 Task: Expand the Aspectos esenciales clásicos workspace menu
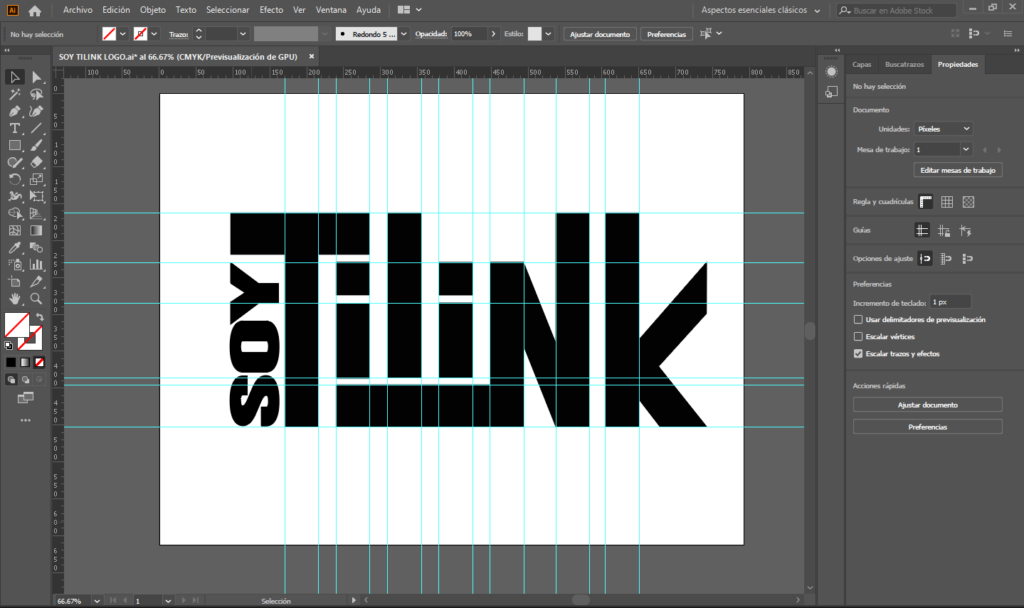(x=760, y=10)
